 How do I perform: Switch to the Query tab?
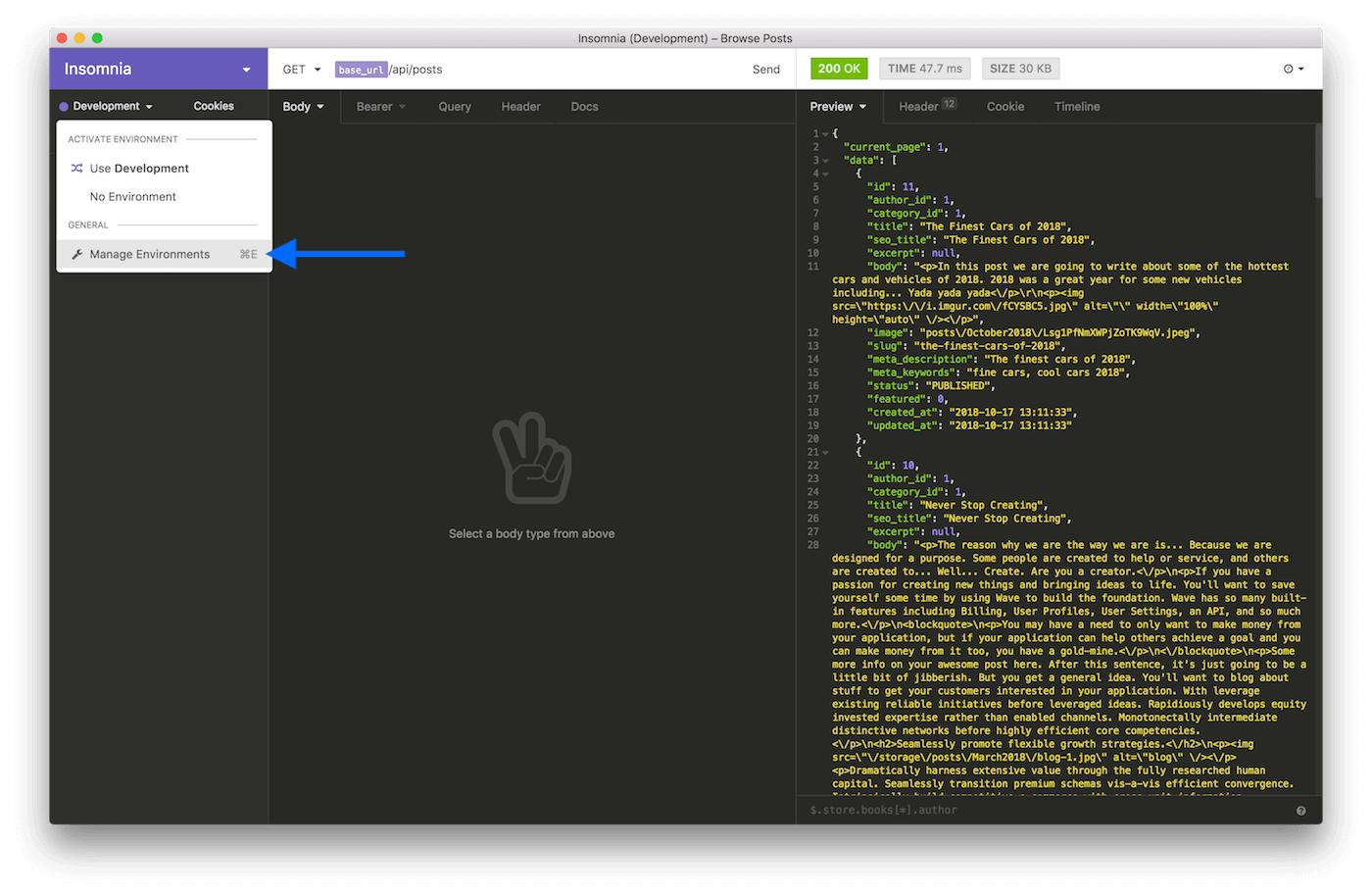(x=455, y=107)
